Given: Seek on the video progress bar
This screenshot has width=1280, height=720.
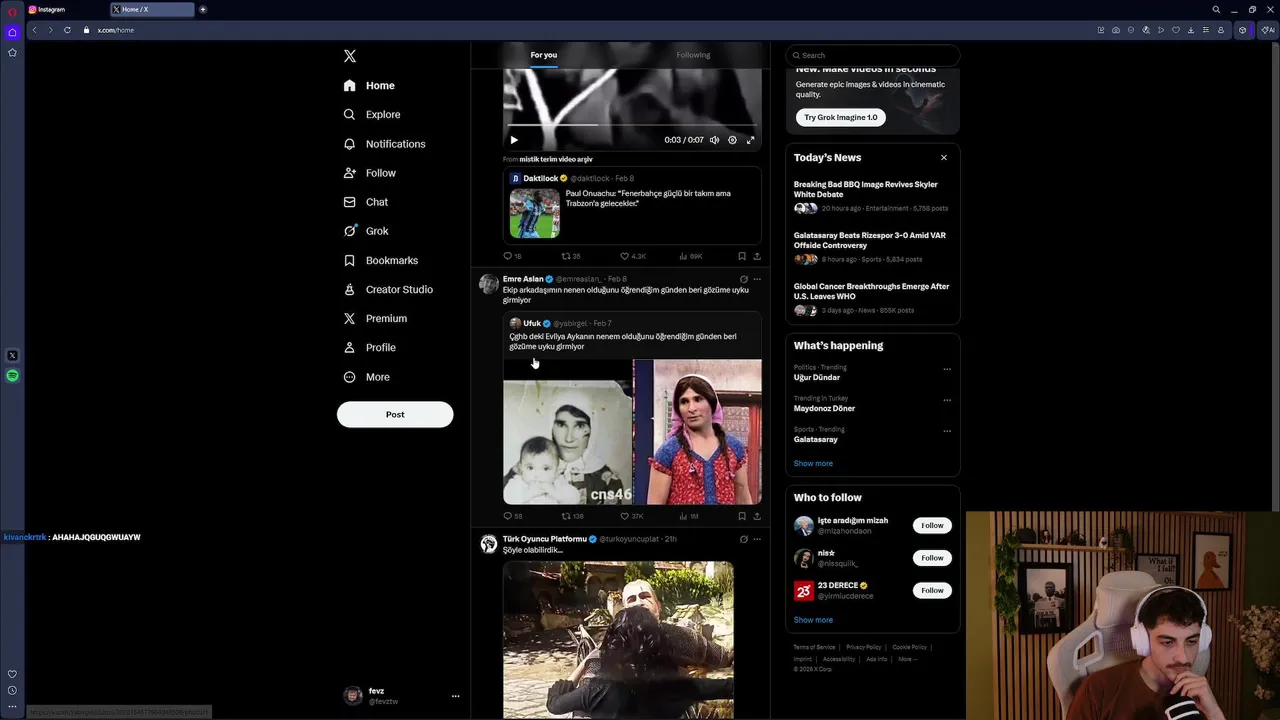Looking at the screenshot, I should [x=631, y=125].
